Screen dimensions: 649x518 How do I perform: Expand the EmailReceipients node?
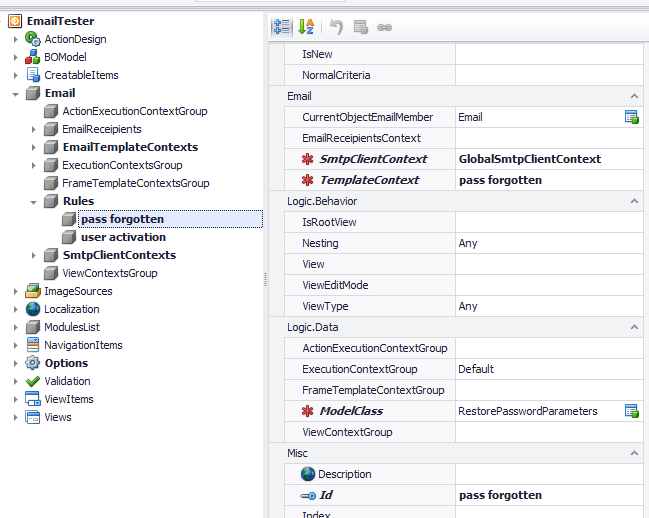coord(34,129)
